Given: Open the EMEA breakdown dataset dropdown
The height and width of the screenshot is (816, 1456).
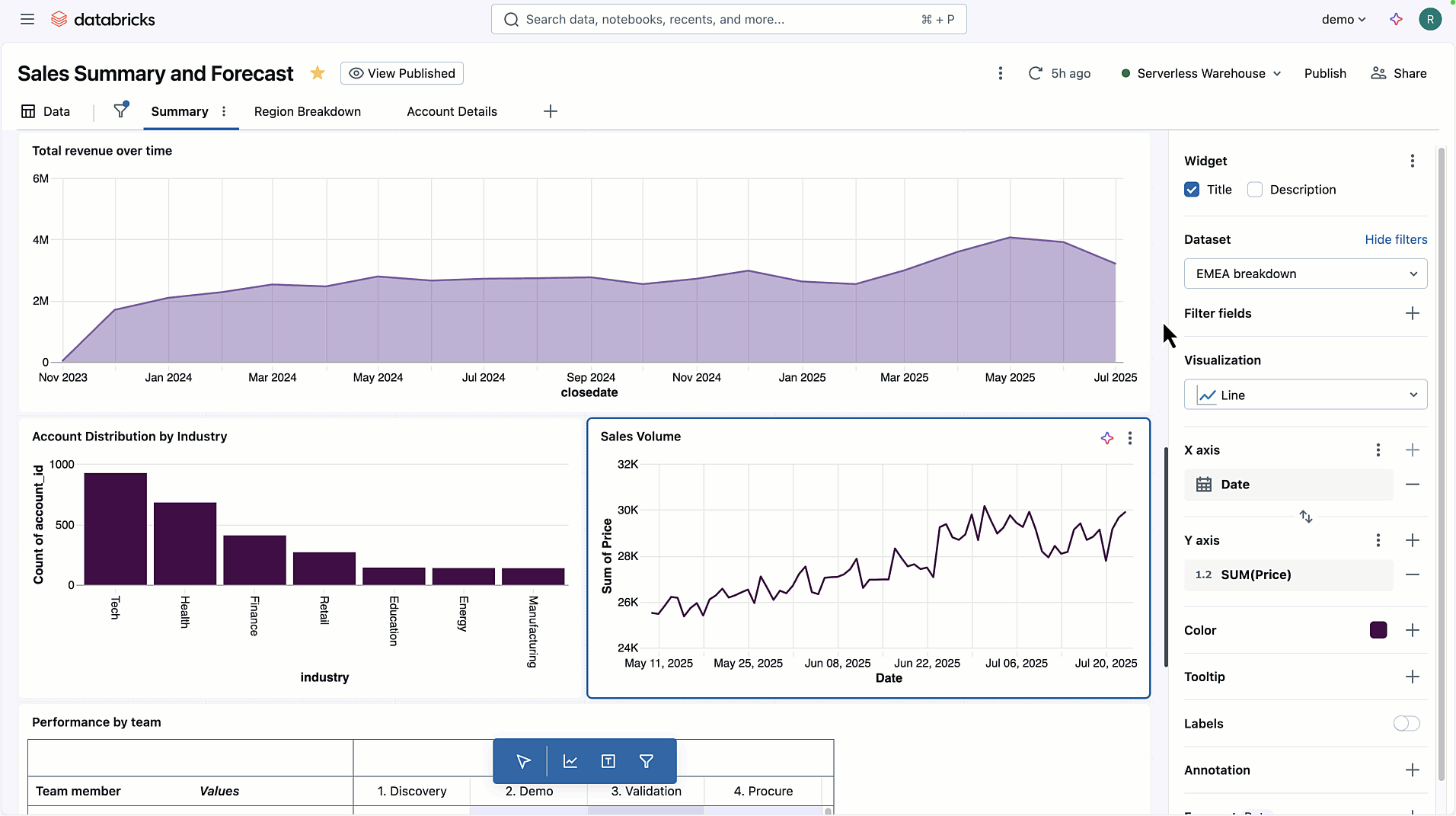Looking at the screenshot, I should [1305, 274].
